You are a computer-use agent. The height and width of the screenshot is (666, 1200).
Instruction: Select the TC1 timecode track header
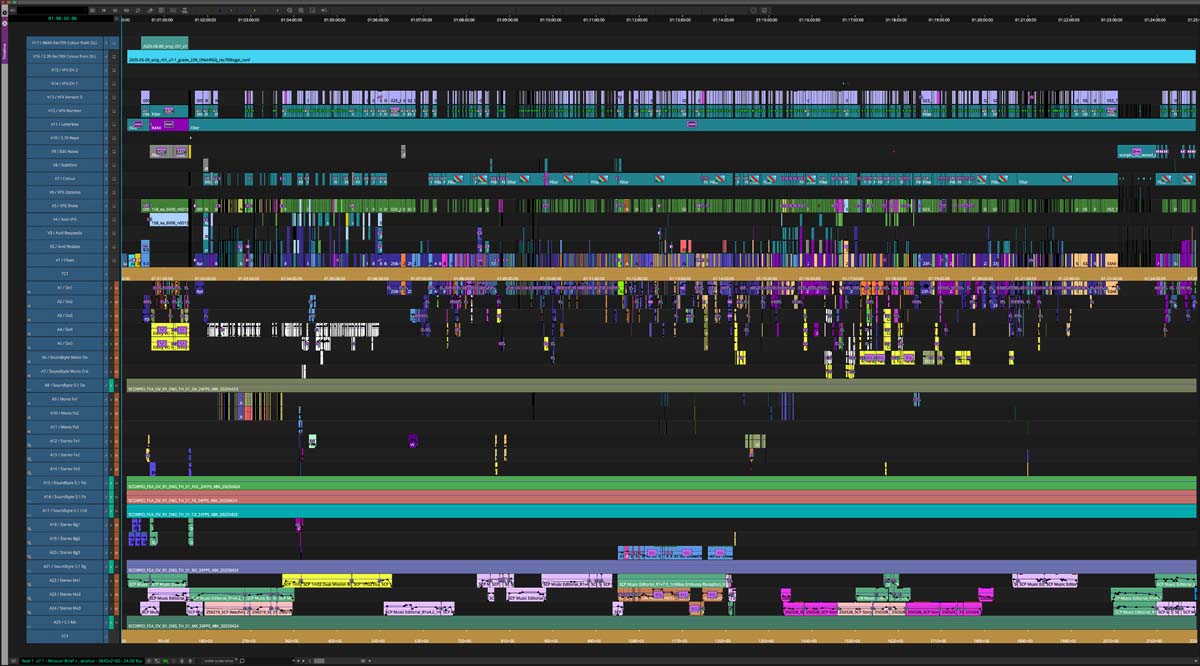tap(65, 273)
